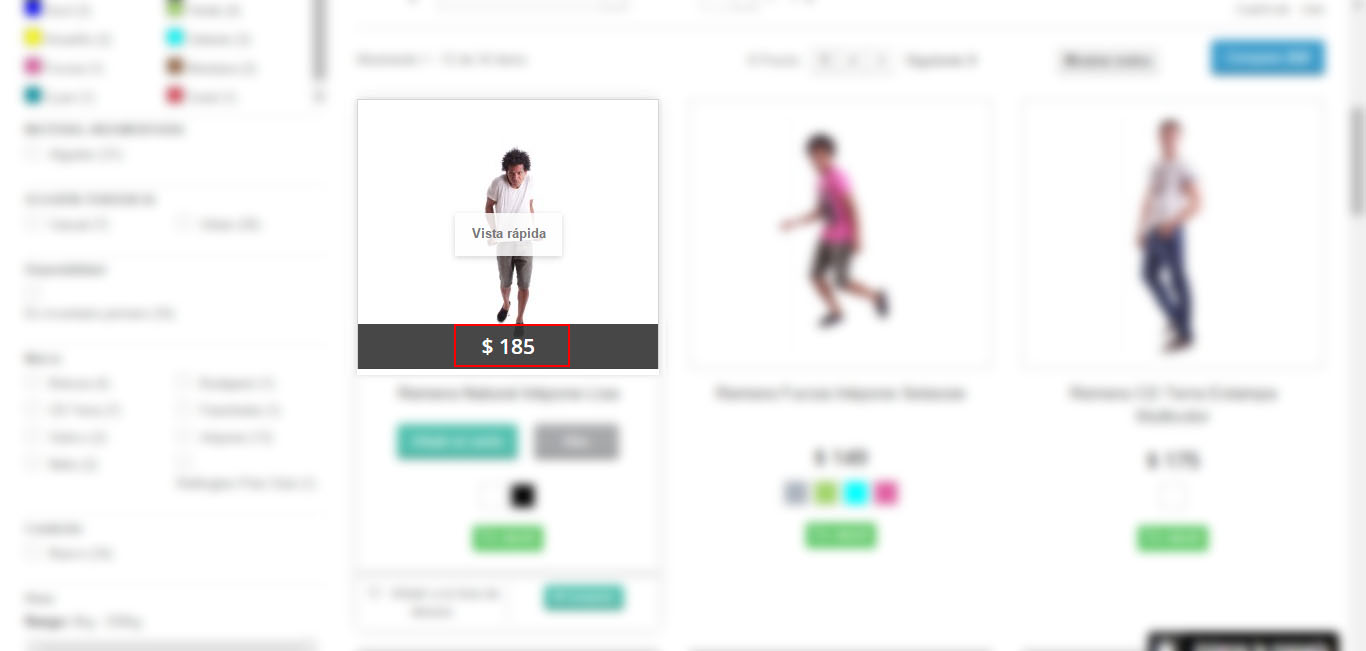1366x651 pixels.
Task: Pick the green swatch under the second product
Action: coord(825,493)
